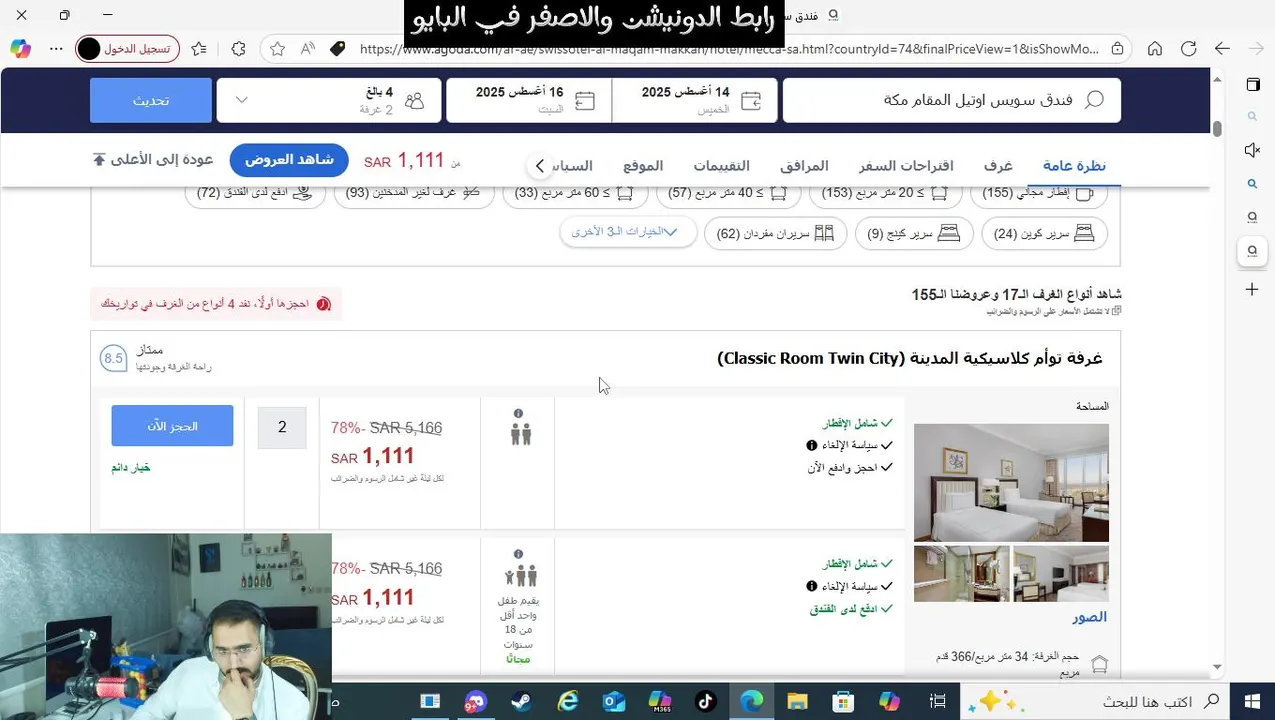Bookmark this page with star icon
The width and height of the screenshot is (1275, 720).
tap(277, 48)
